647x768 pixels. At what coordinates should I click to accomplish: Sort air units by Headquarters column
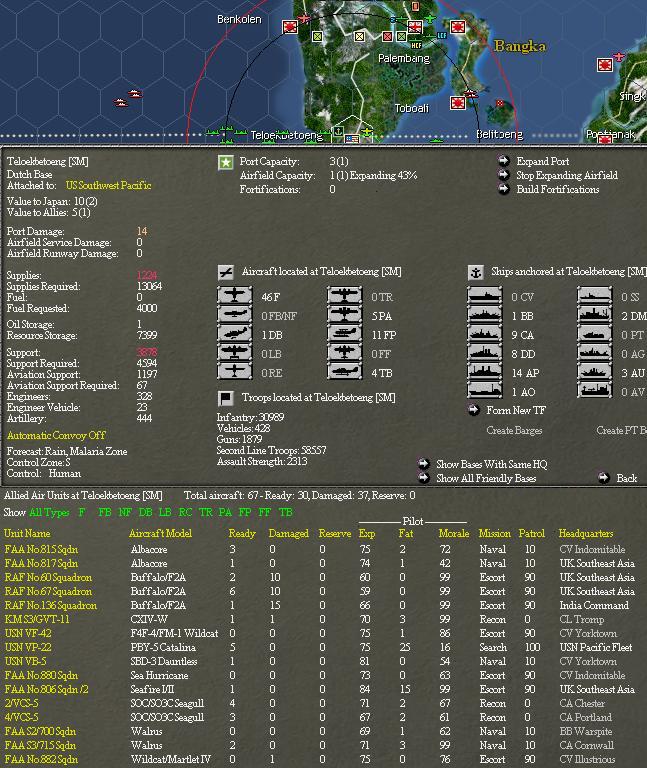(586, 533)
